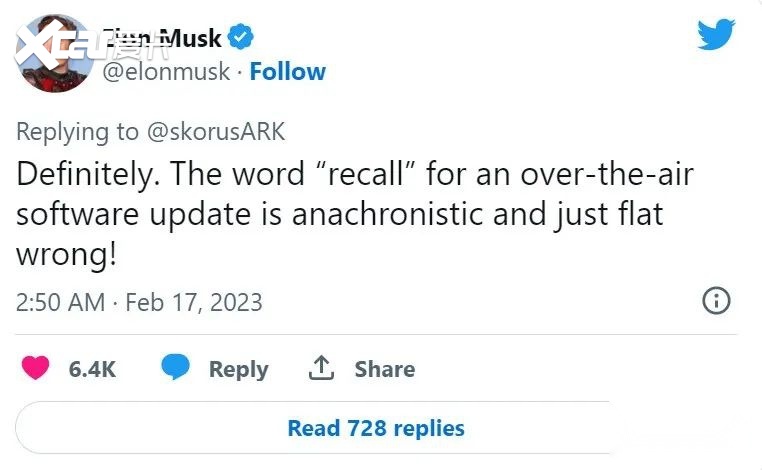
Task: Follow the @elonmusk account
Action: click(288, 72)
